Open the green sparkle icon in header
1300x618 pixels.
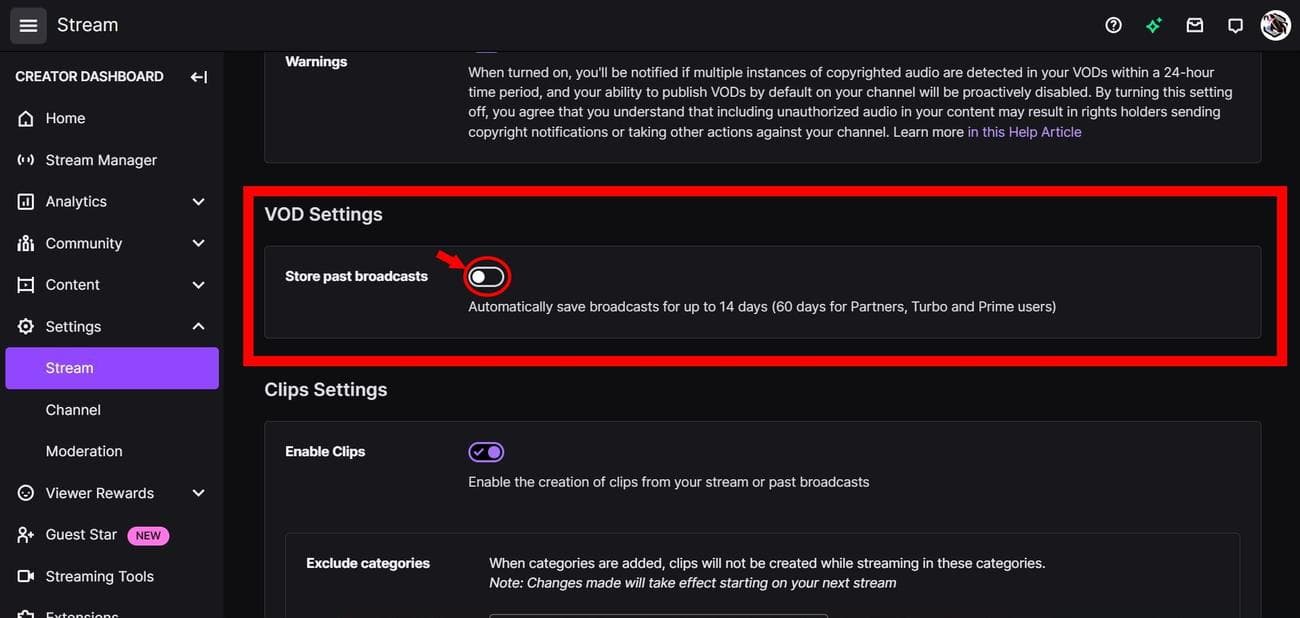(x=1154, y=26)
